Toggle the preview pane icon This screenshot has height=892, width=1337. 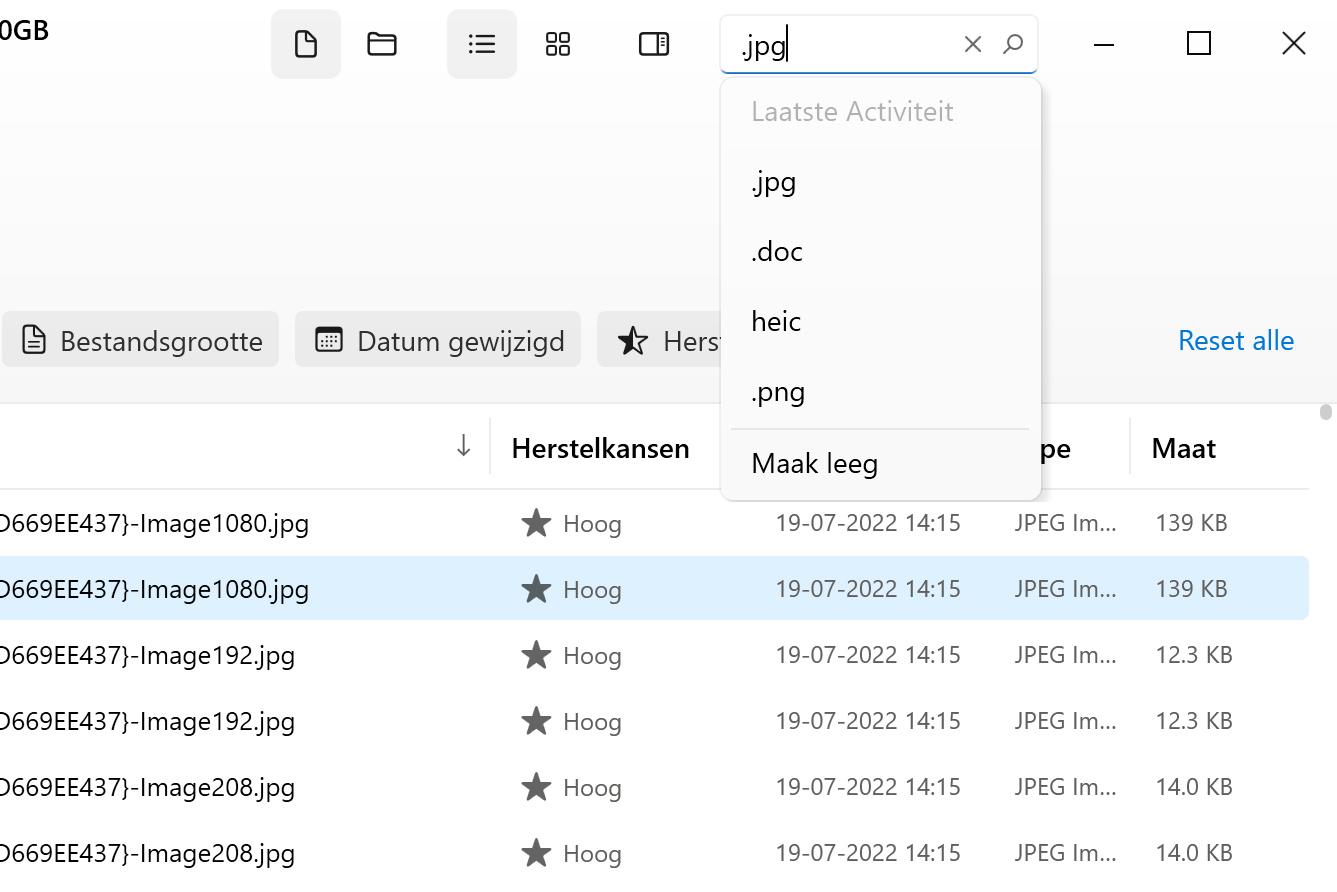(x=654, y=44)
